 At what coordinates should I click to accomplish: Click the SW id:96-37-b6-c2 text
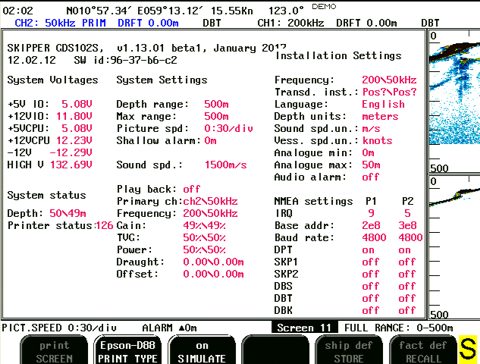(125, 60)
